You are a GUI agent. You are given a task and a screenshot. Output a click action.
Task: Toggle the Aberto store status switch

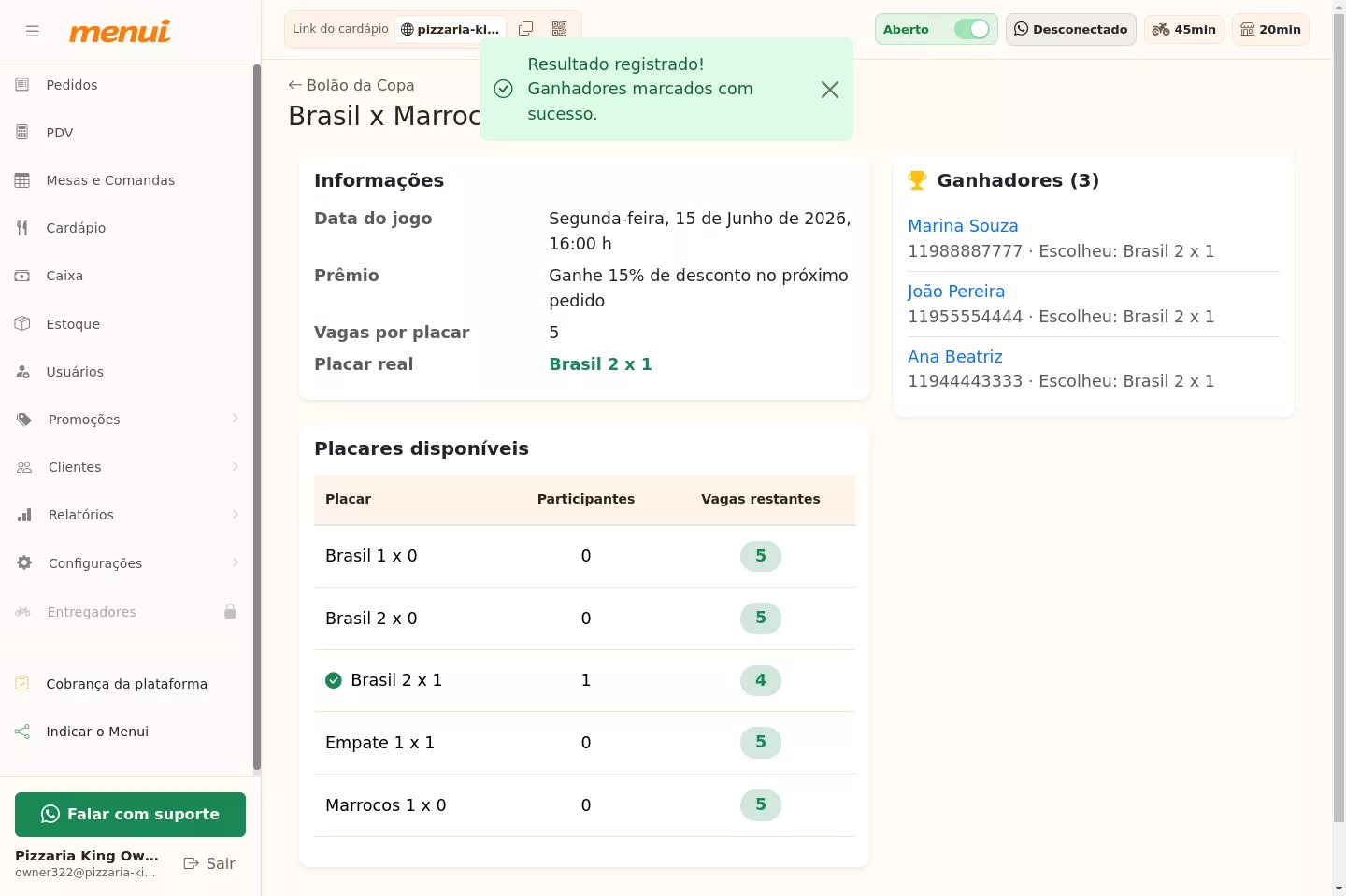972,29
